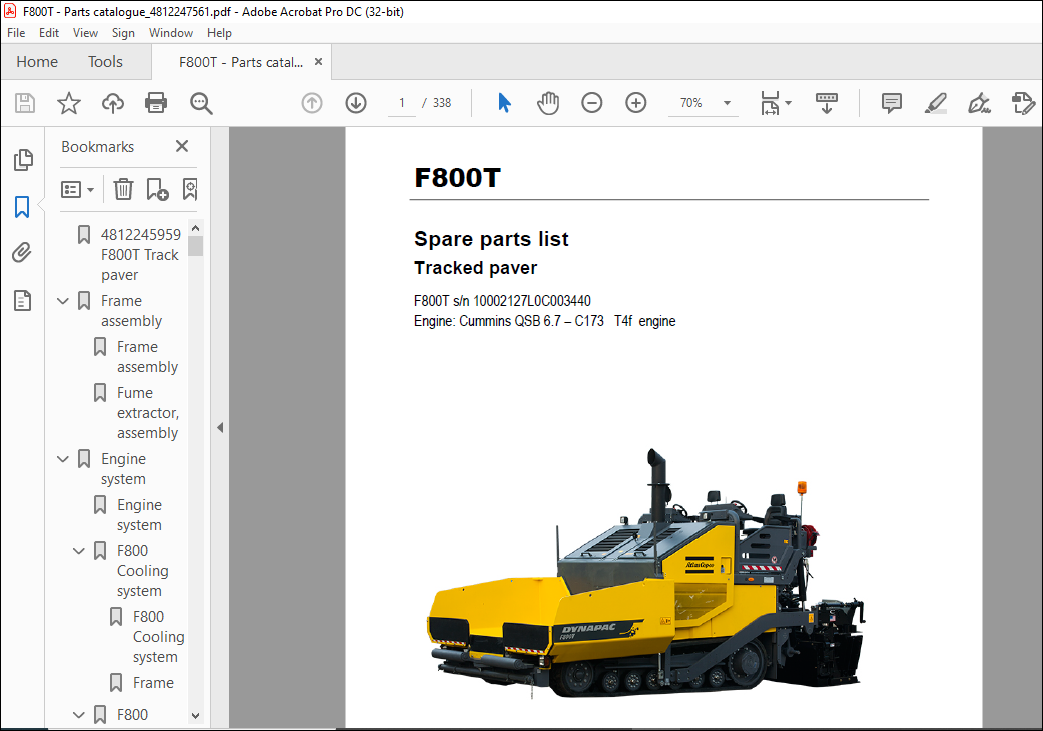Viewport: 1043px width, 731px height.
Task: Open the View menu
Action: click(x=85, y=33)
